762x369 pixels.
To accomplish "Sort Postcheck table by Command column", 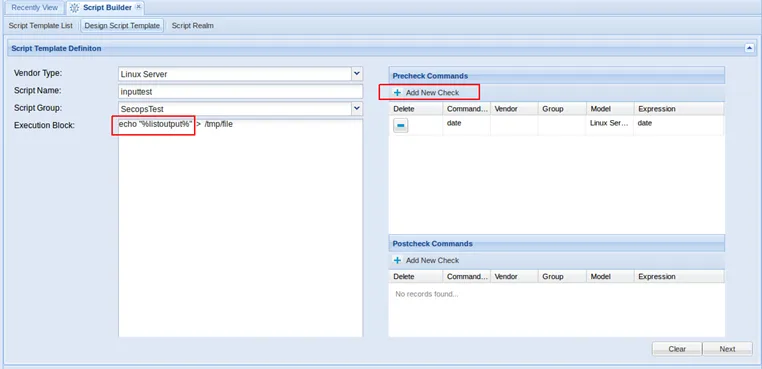I will (467, 276).
